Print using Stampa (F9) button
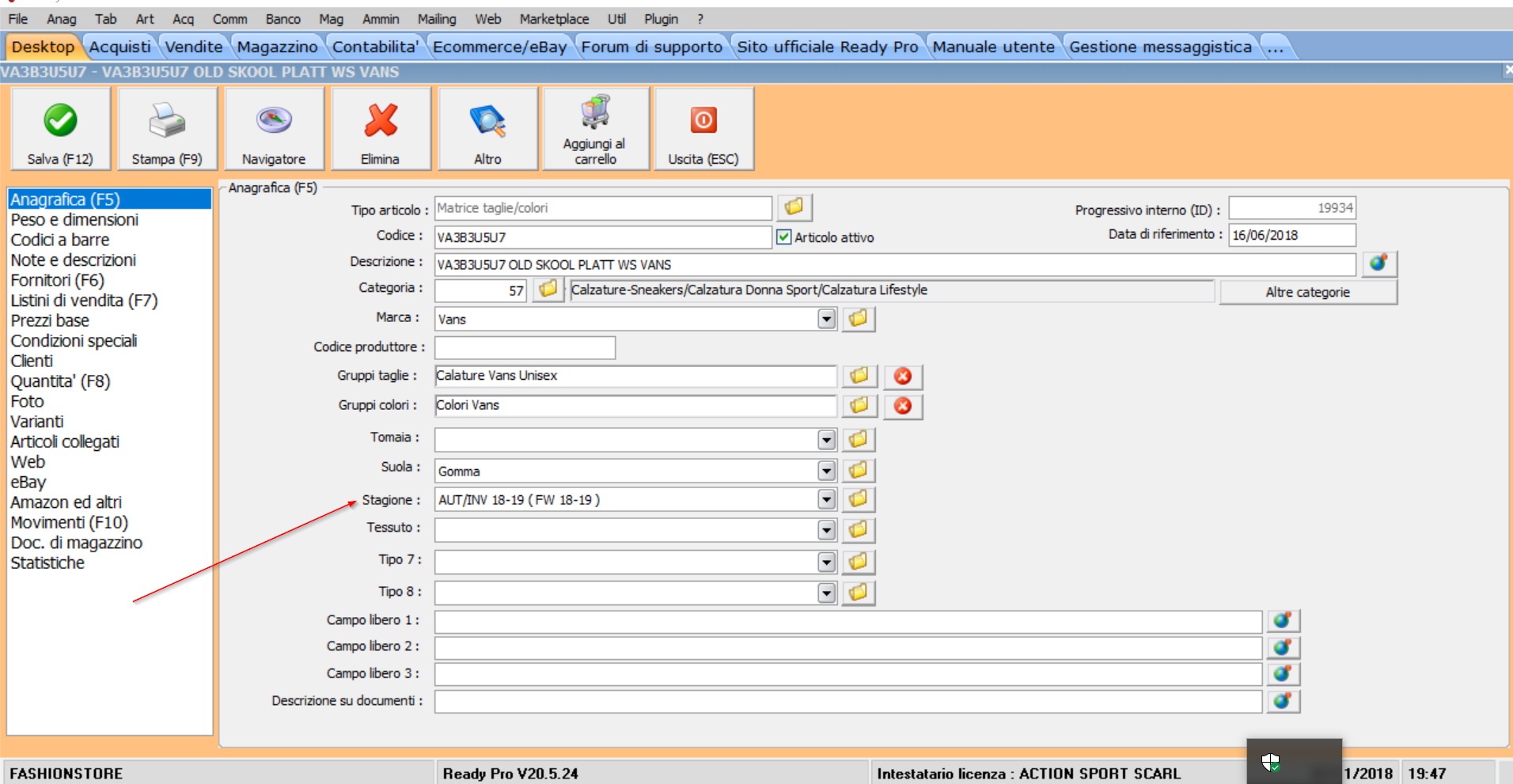 [167, 128]
